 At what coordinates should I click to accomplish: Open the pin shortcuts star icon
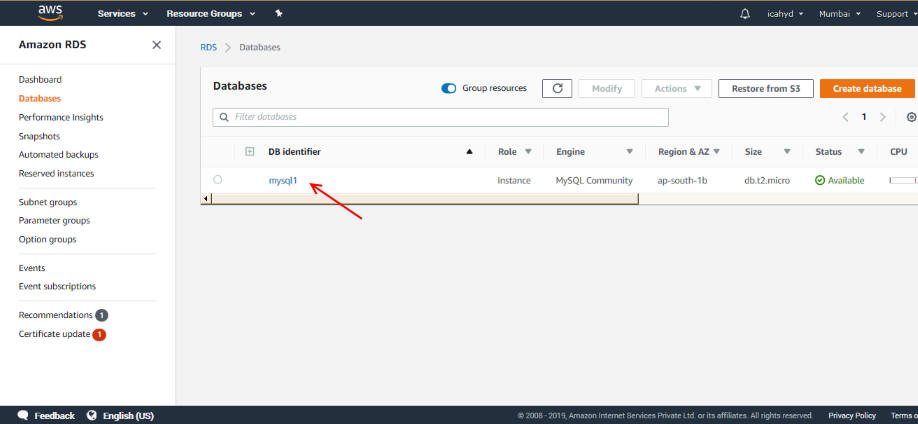[279, 13]
